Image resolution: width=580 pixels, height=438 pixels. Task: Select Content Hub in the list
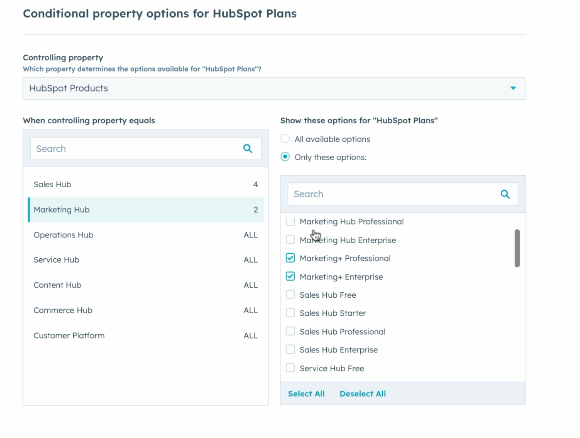[x=146, y=285]
